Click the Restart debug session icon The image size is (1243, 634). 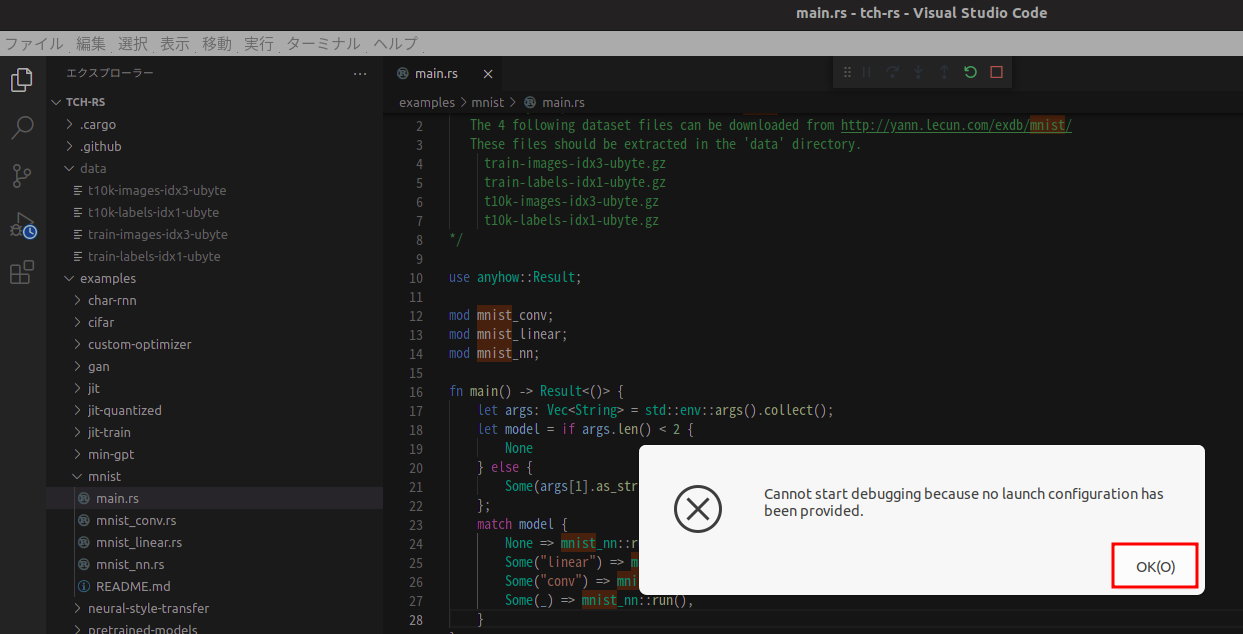tap(969, 72)
